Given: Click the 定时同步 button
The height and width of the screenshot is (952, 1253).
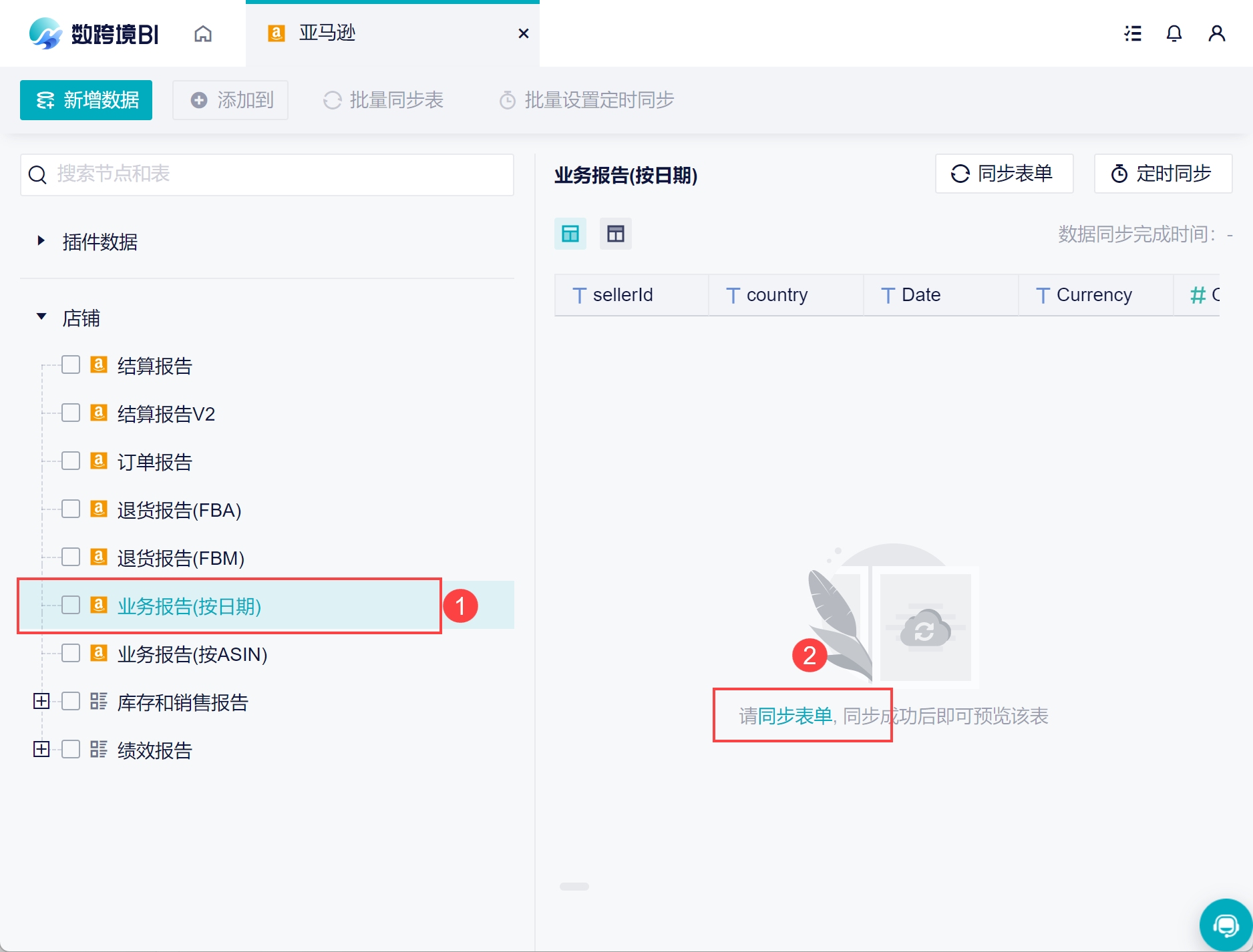Looking at the screenshot, I should 1163,174.
